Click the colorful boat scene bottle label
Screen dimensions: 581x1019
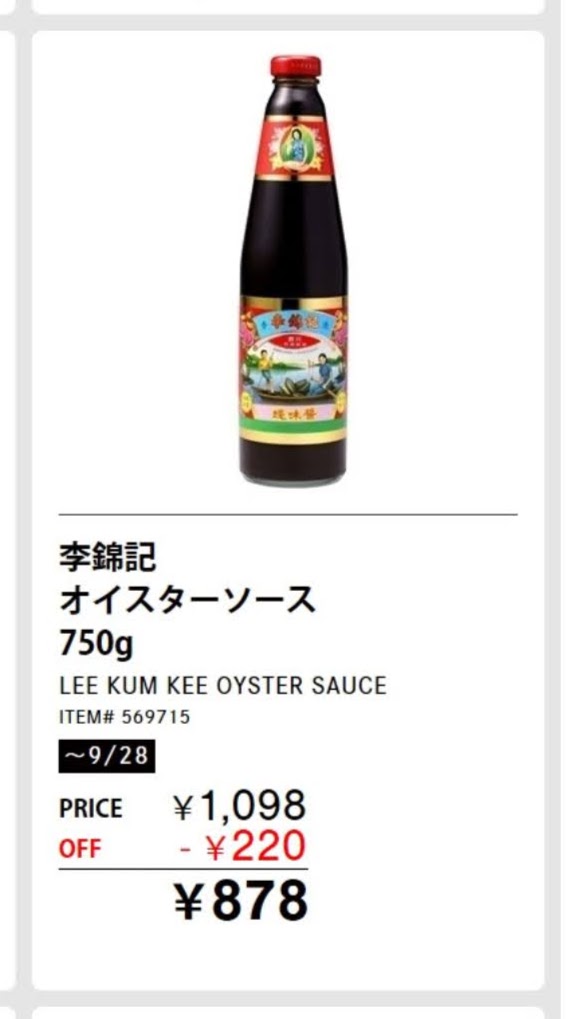pyautogui.click(x=294, y=370)
